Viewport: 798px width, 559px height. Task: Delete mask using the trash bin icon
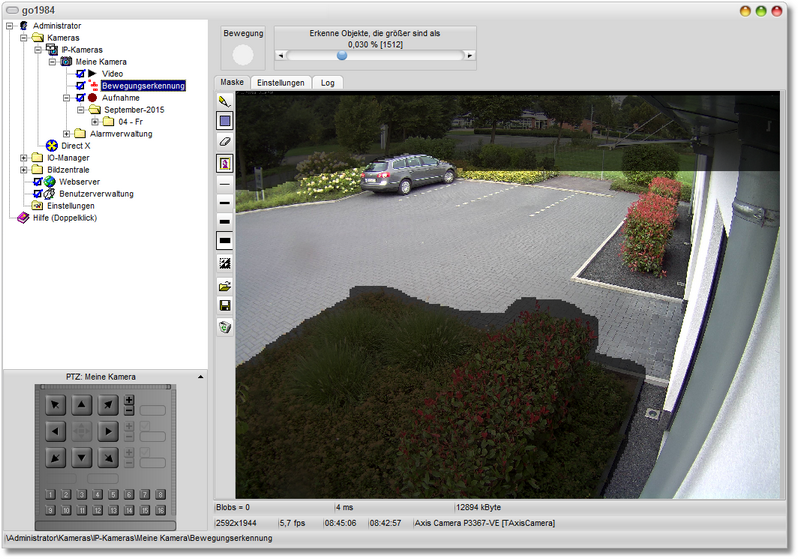click(225, 326)
